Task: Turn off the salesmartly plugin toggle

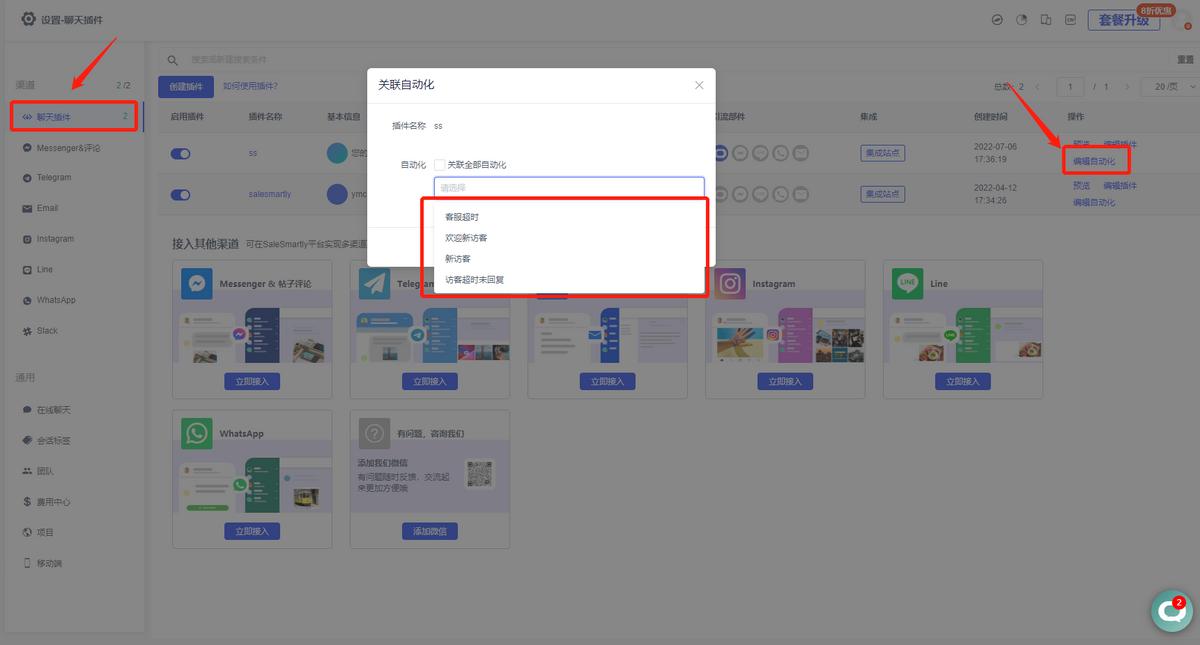Action: [180, 194]
